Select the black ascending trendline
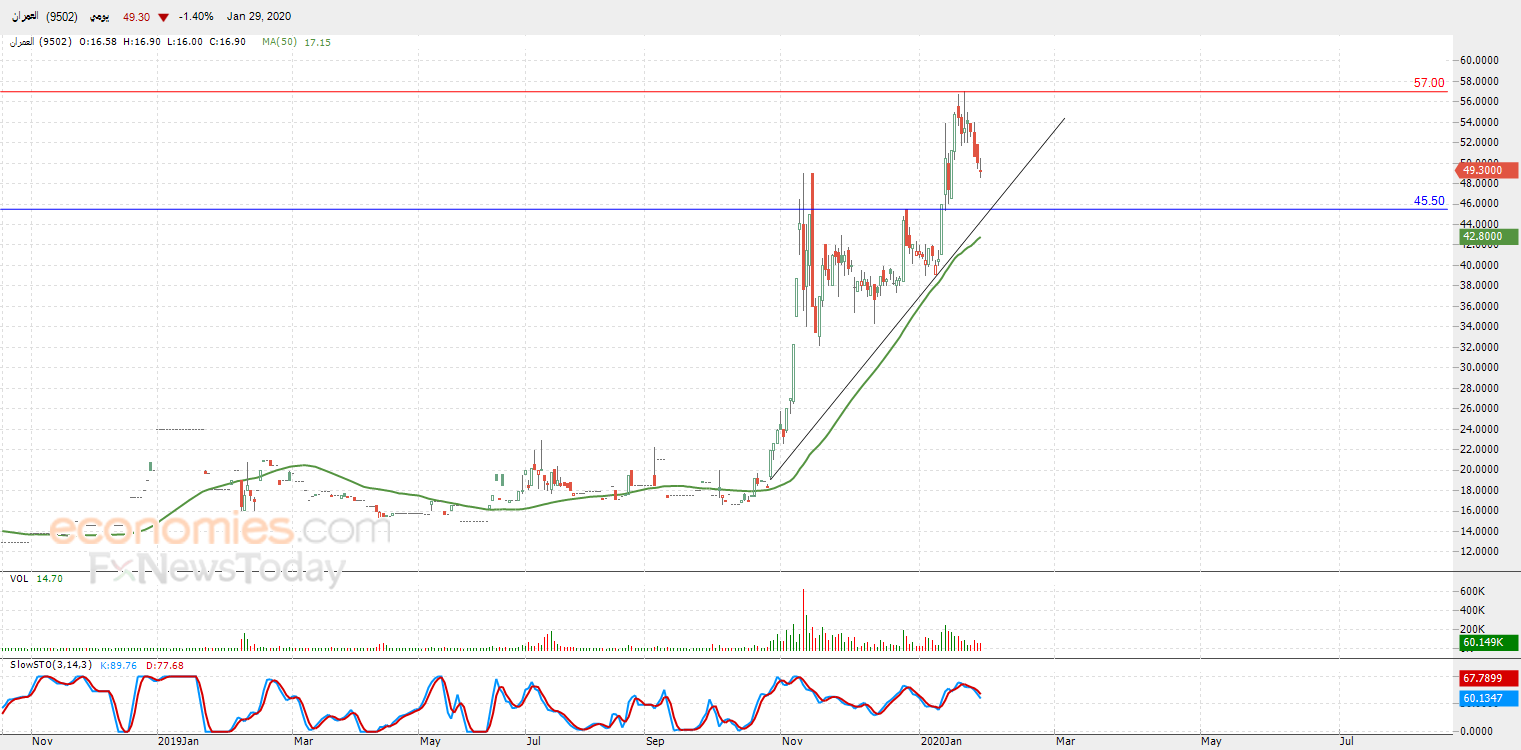This screenshot has width=1521, height=750. tap(916, 298)
